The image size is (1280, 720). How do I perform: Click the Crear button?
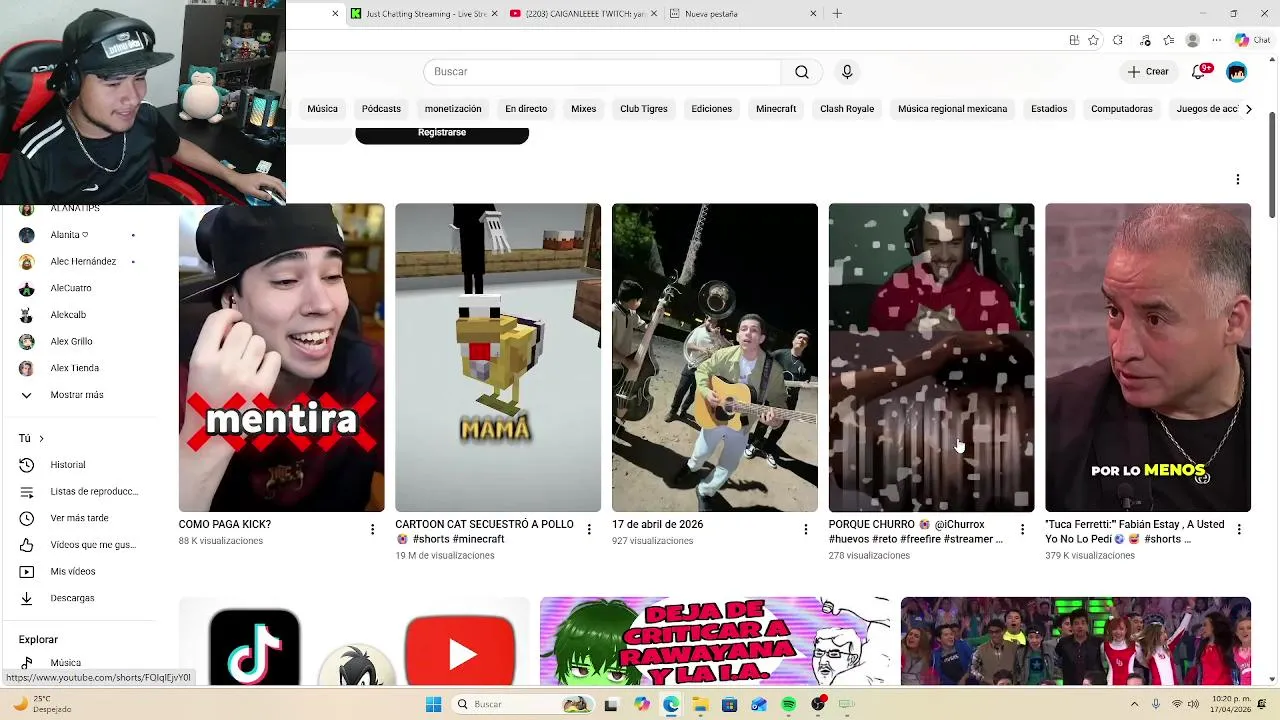(1148, 72)
